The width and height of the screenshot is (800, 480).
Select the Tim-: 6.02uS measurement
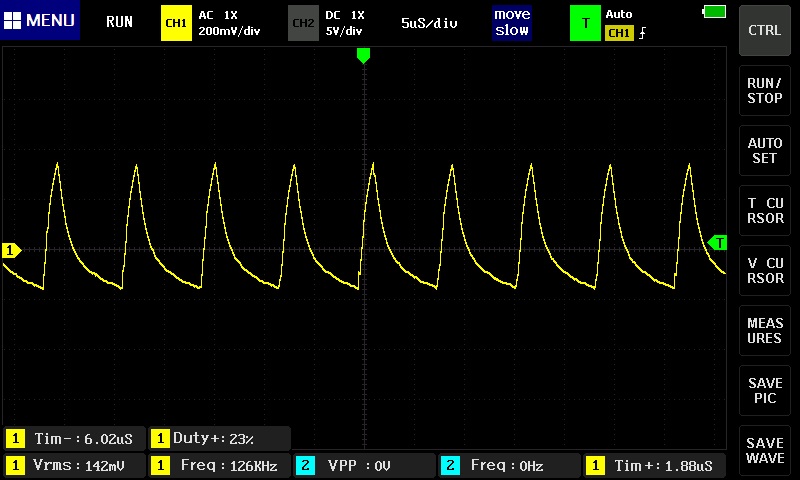74,439
